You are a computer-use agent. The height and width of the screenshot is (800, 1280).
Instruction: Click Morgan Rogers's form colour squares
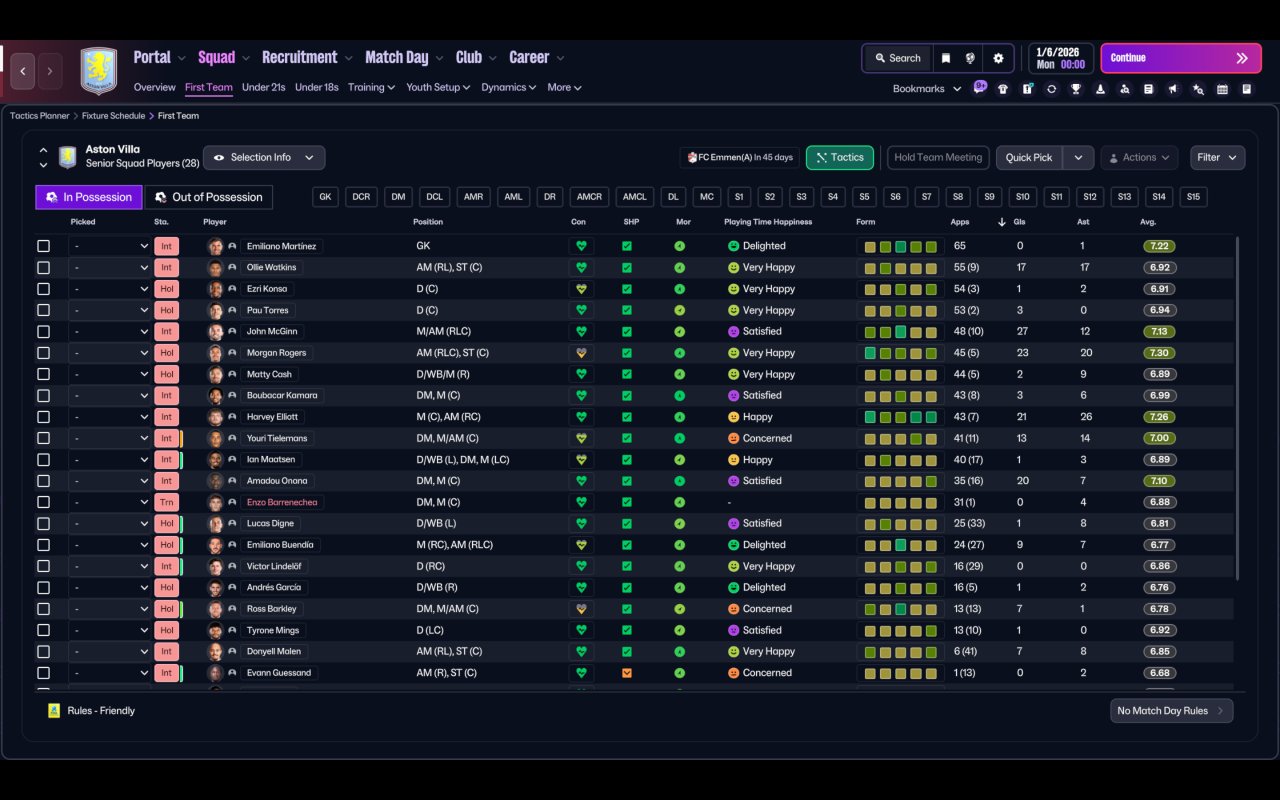pyautogui.click(x=901, y=353)
